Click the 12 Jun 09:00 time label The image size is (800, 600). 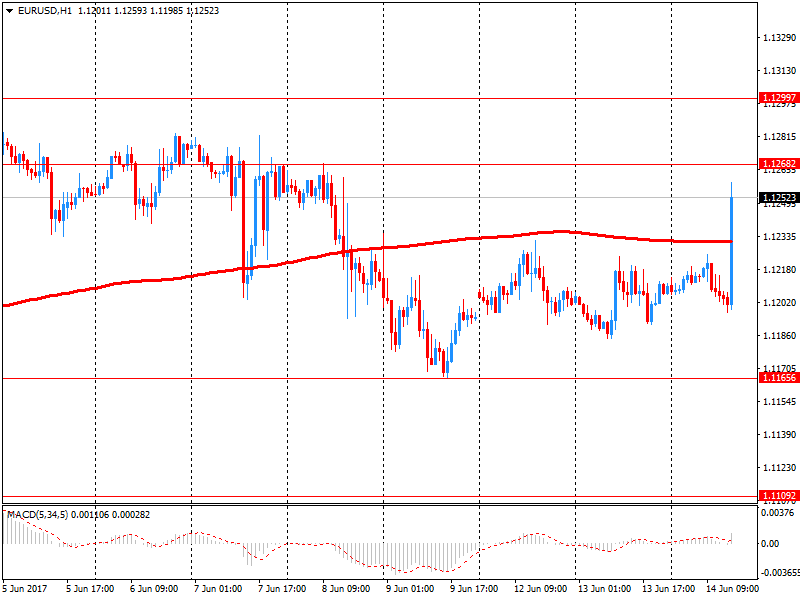[x=540, y=589]
